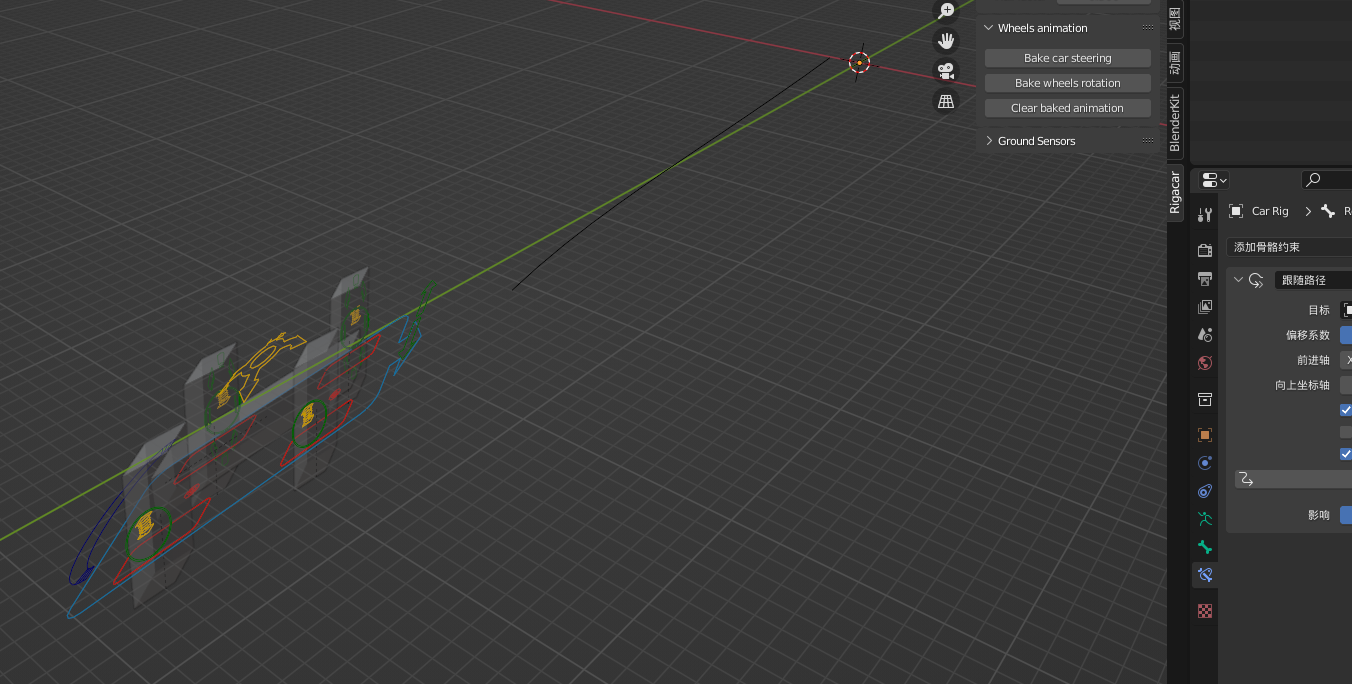Open the Scene properties tab
The height and width of the screenshot is (684, 1352).
coord(1205,334)
